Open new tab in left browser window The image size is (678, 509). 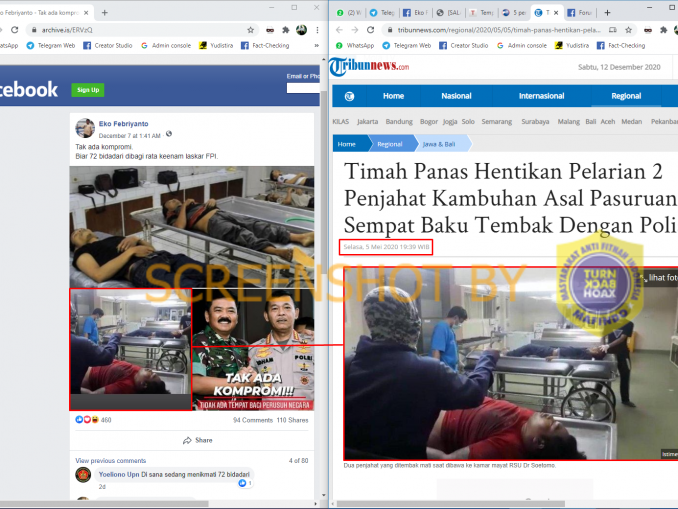point(105,13)
